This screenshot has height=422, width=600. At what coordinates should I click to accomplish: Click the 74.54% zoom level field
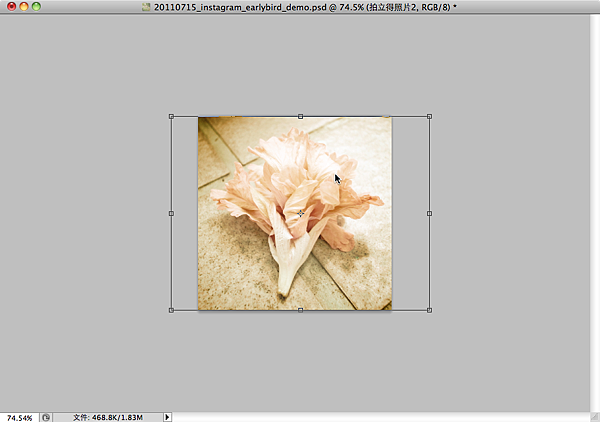tap(19, 416)
